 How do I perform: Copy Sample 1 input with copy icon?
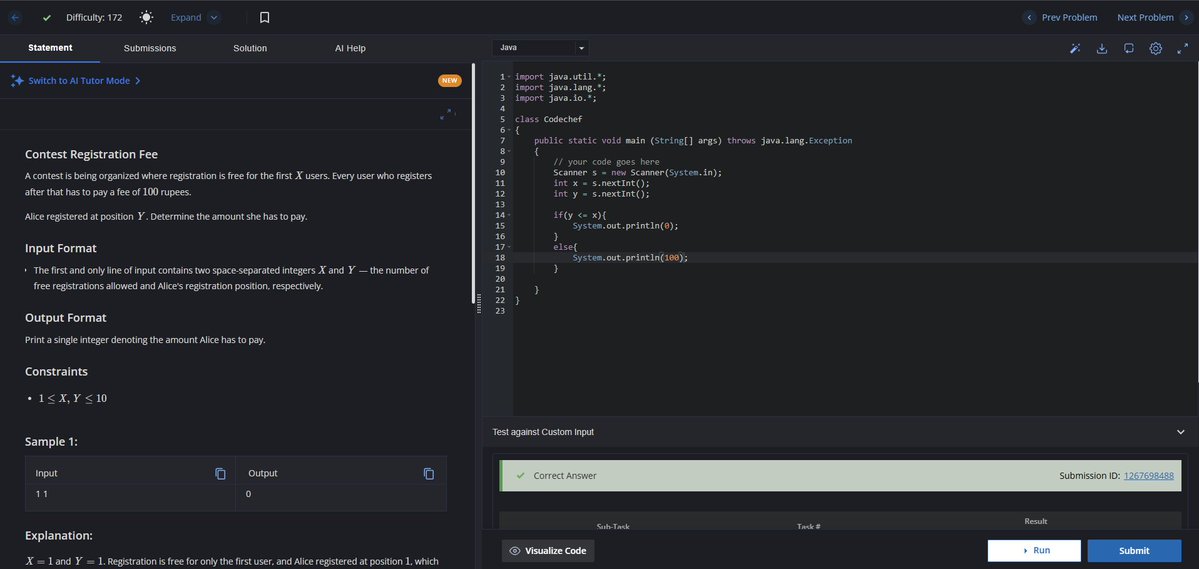coord(220,473)
